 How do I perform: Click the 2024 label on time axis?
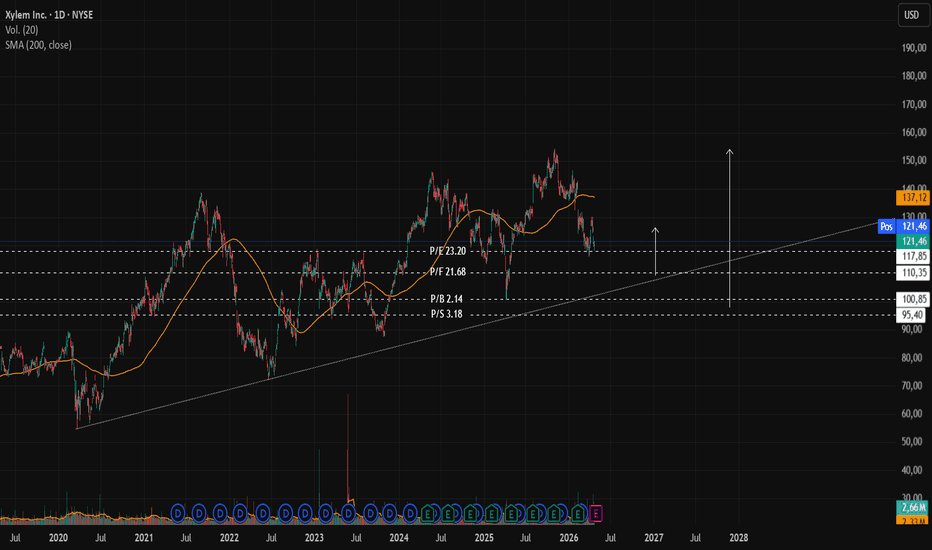click(399, 538)
